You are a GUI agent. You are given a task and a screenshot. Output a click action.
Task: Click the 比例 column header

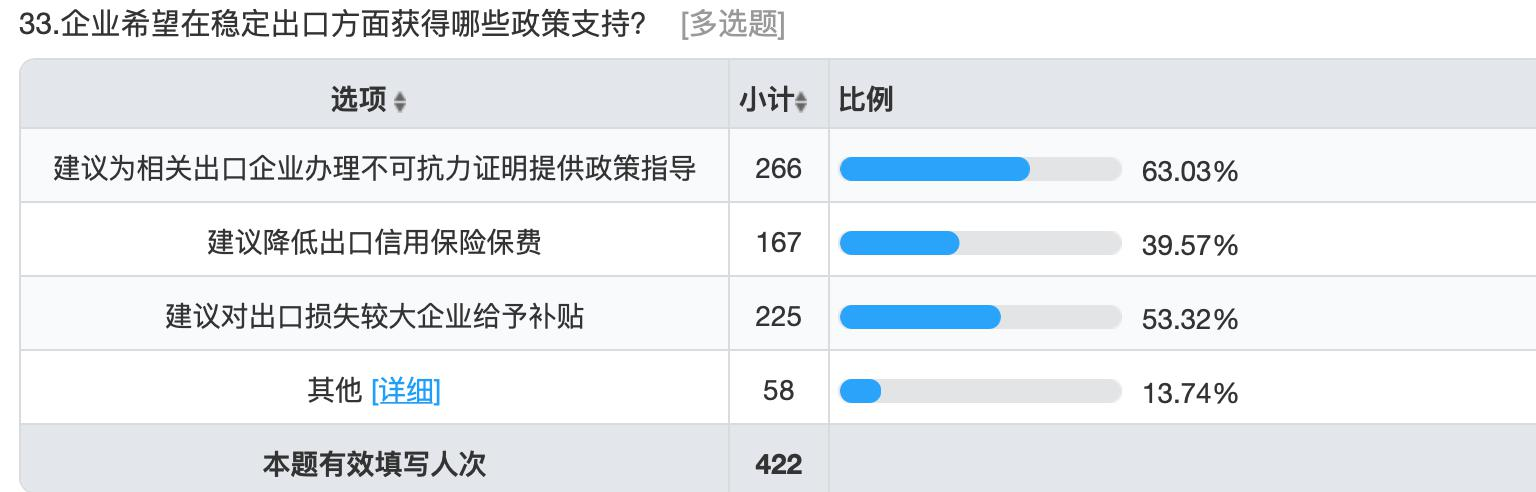866,100
